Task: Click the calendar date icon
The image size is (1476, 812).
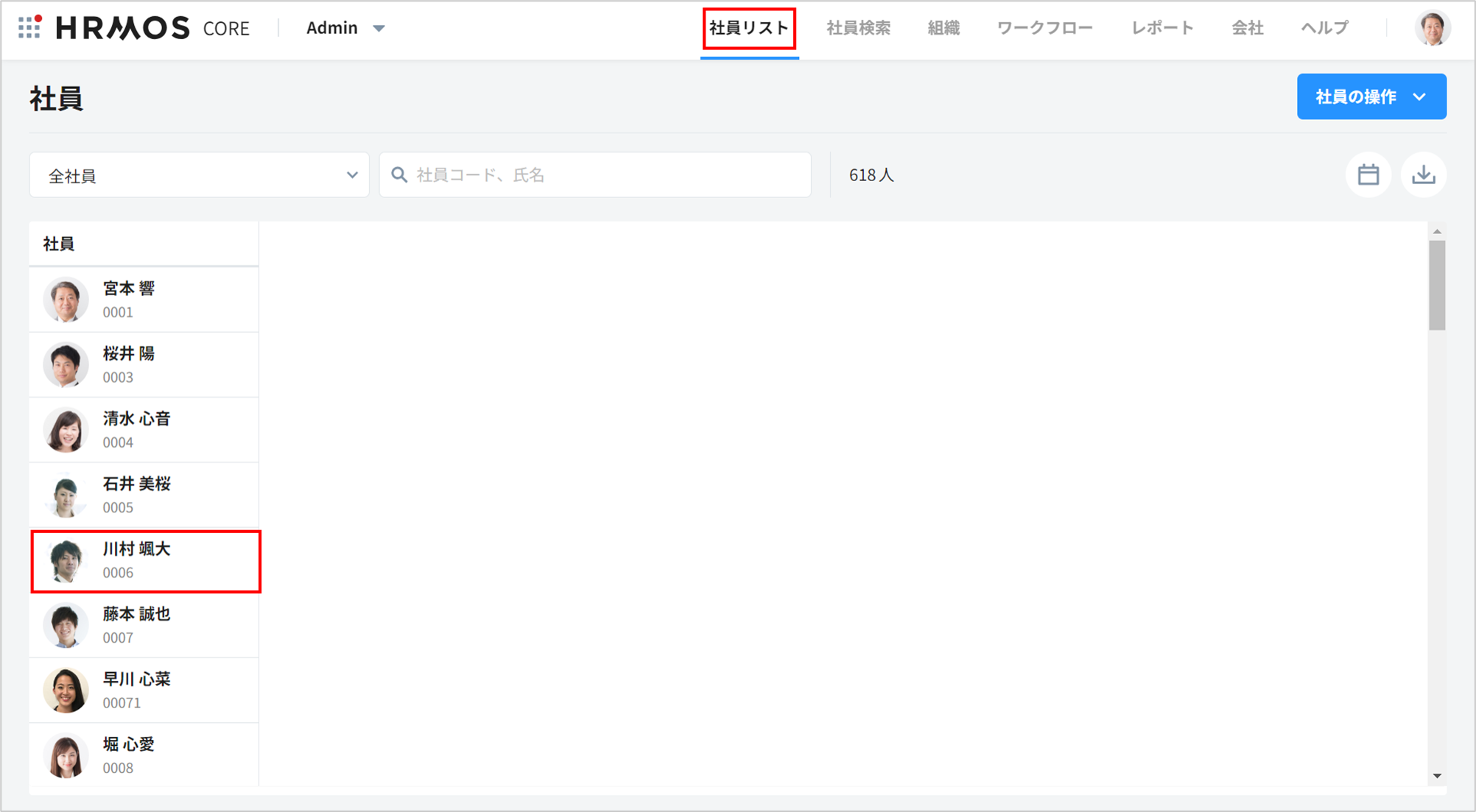Action: (1368, 175)
